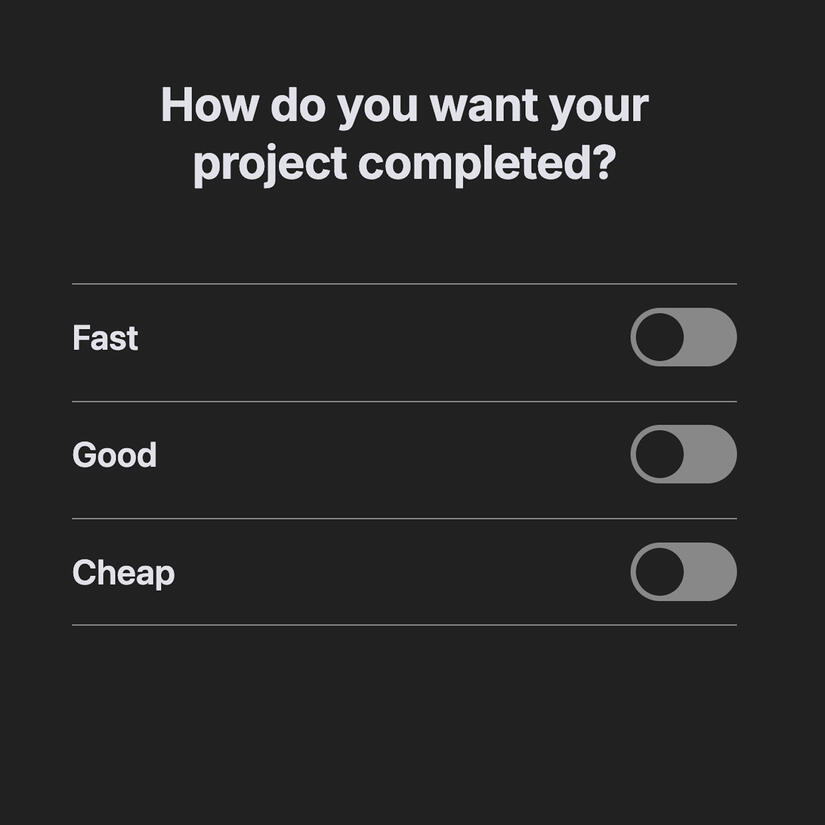This screenshot has width=825, height=825.
Task: Click the "project completed?" heading line
Action: pos(404,163)
